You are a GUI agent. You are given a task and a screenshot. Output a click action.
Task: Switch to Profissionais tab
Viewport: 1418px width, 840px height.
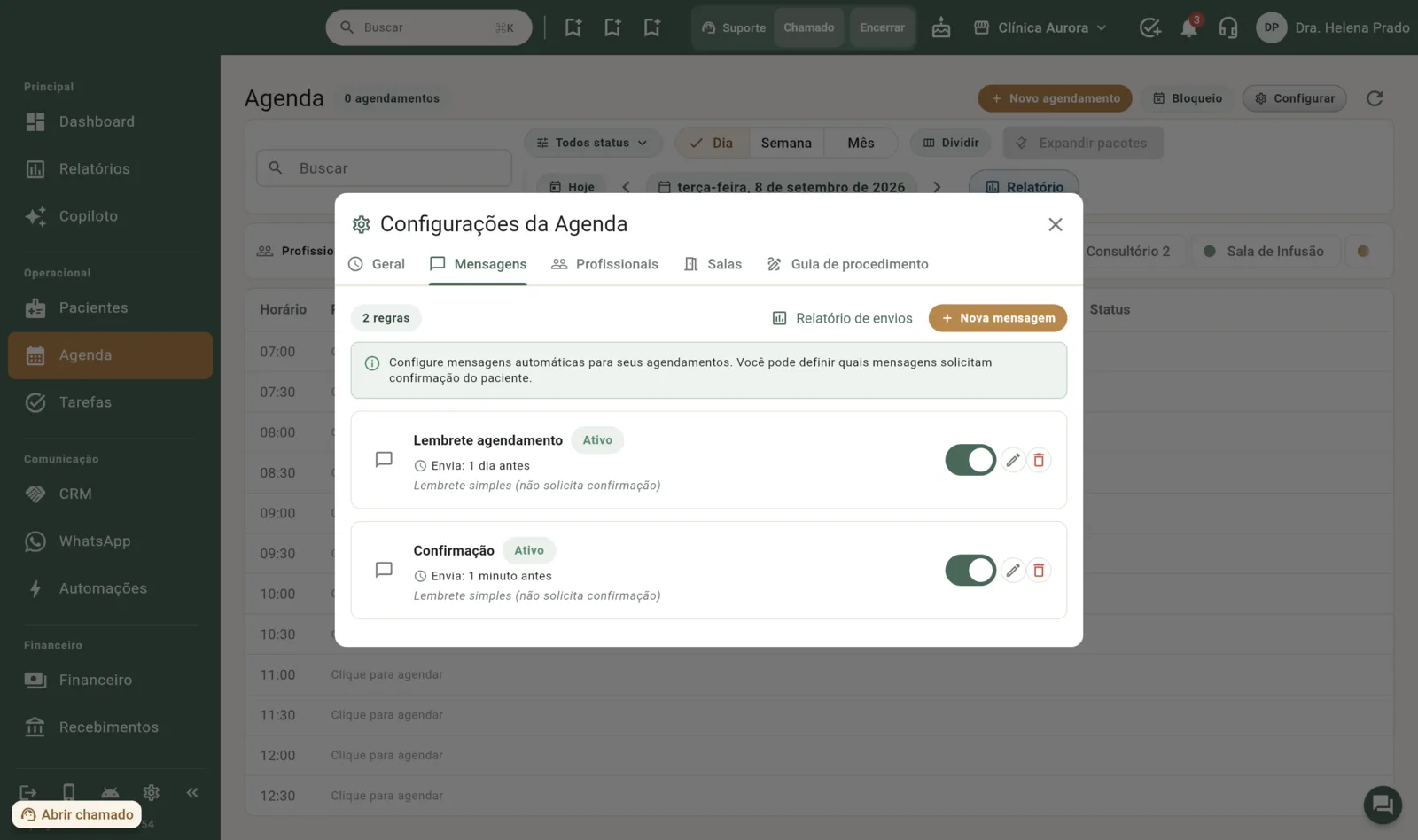[x=605, y=264]
